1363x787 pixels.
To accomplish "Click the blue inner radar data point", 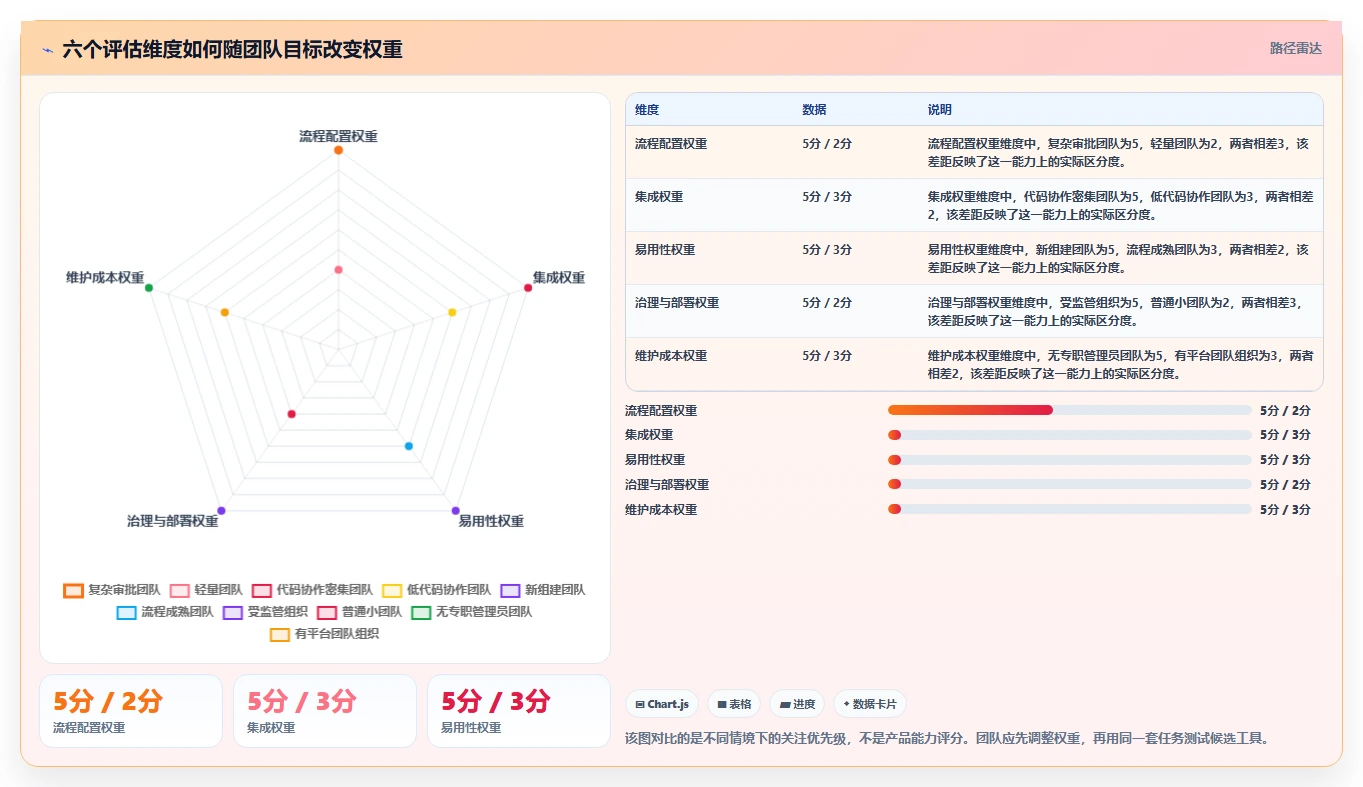I will click(x=409, y=446).
